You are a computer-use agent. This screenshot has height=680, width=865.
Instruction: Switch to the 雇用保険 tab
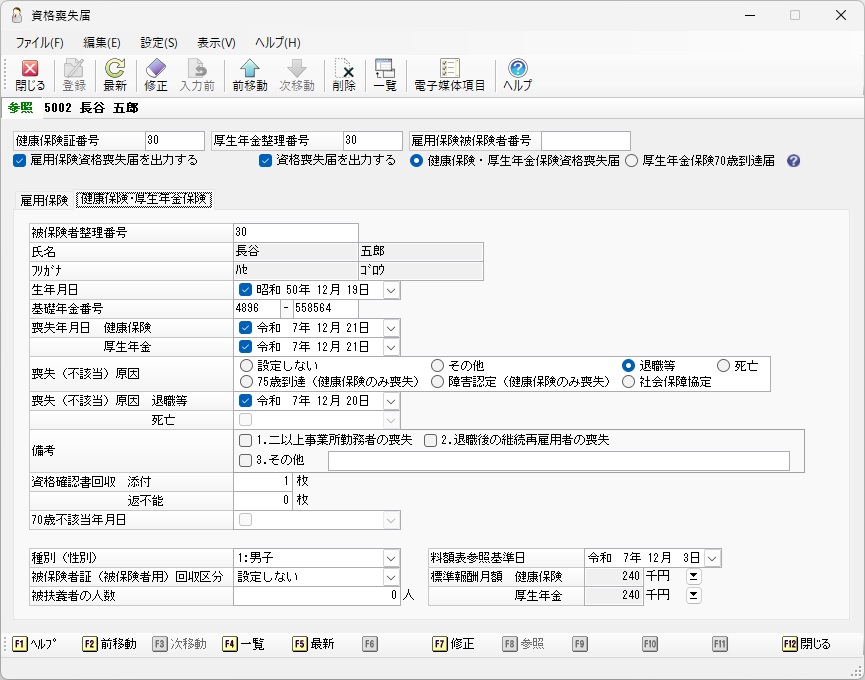(44, 200)
